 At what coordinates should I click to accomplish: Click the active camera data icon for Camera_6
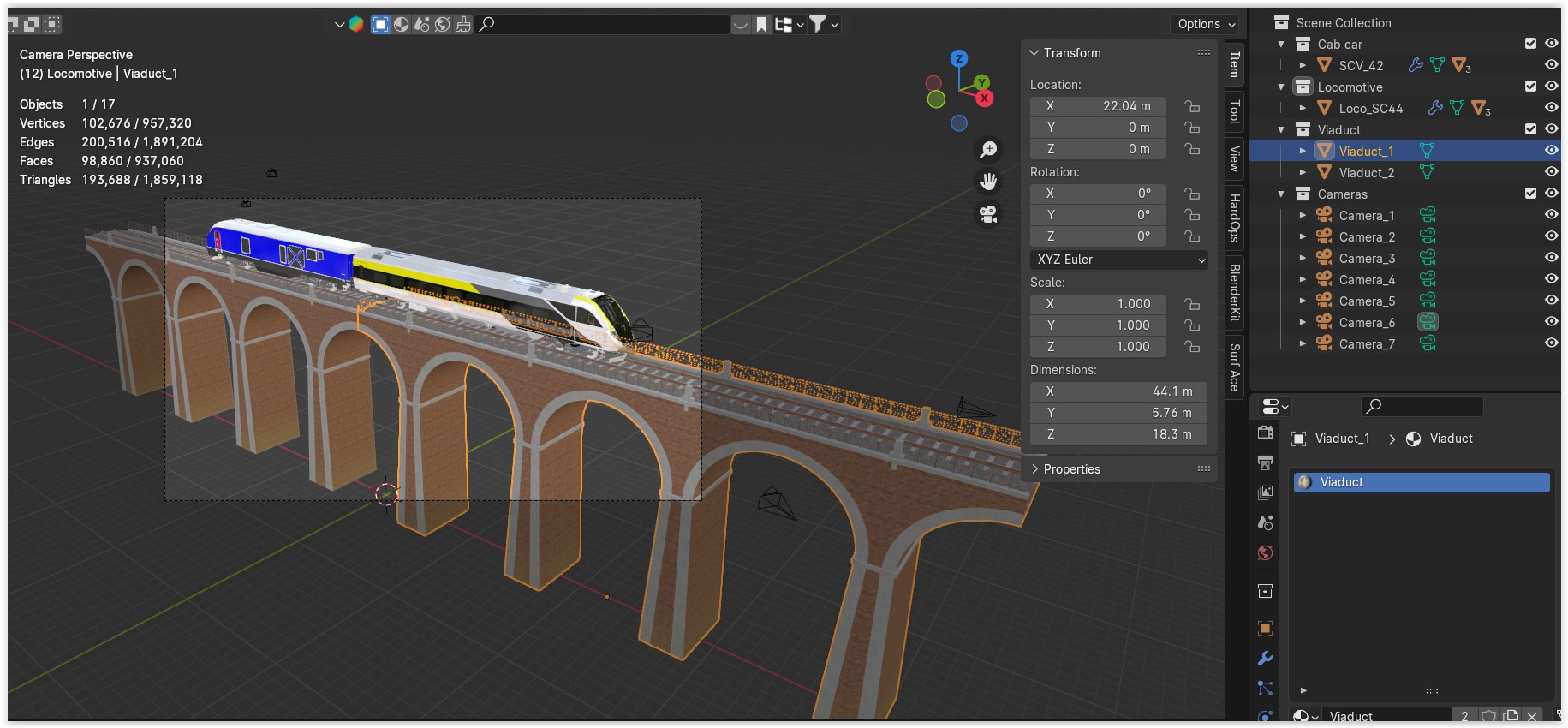pos(1428,322)
